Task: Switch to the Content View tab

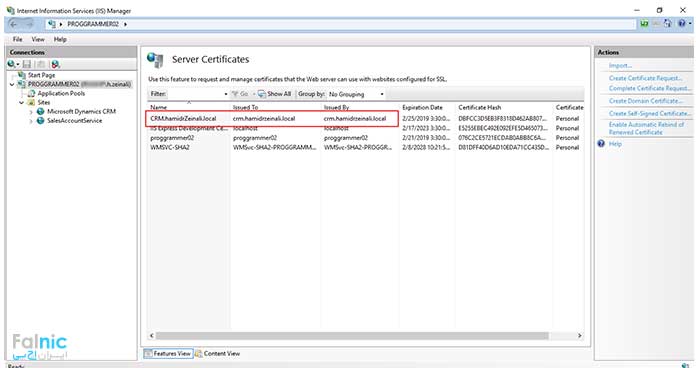Action: tap(218, 353)
